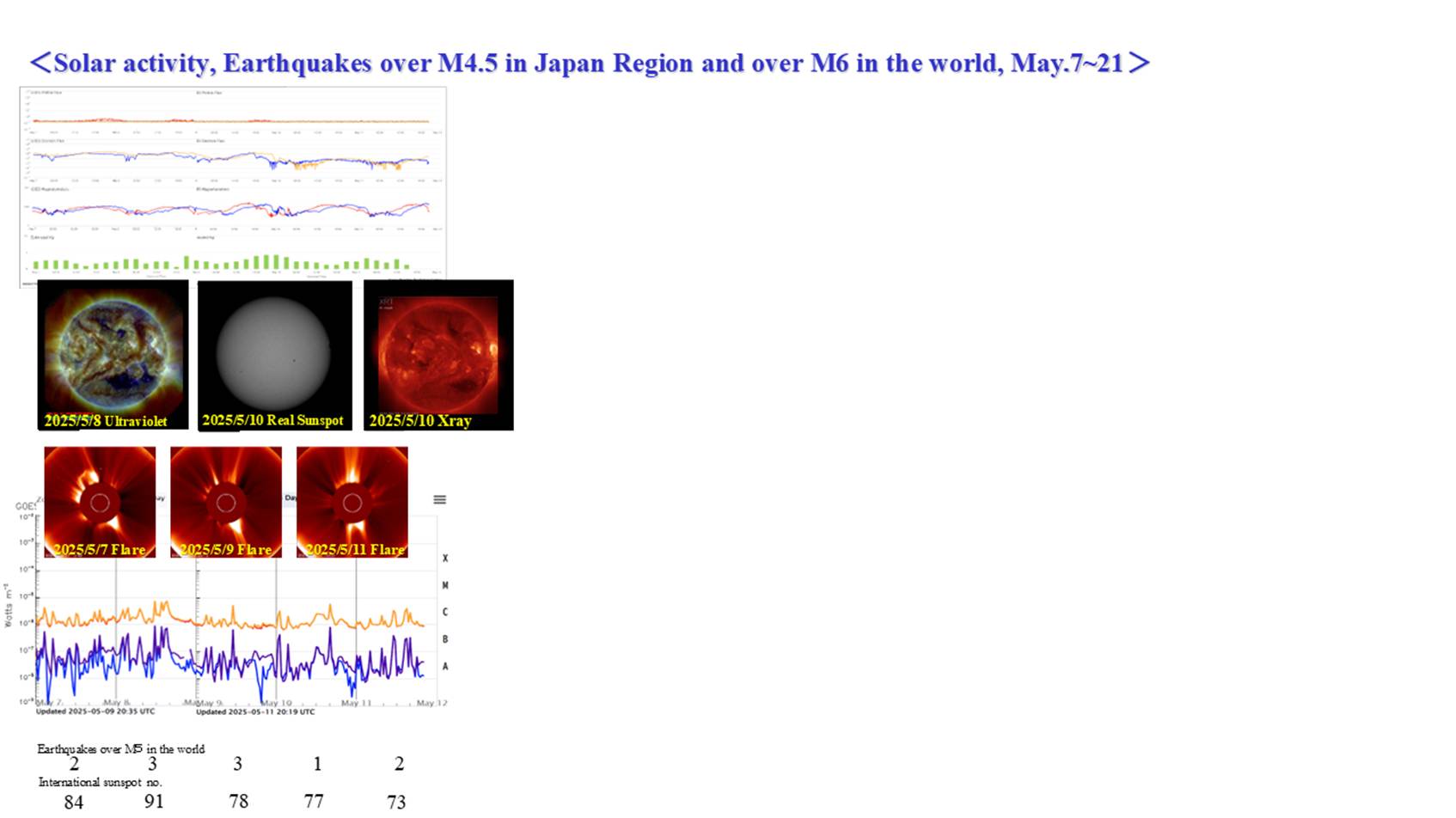Click the B flare class label
Viewport: 1456px width, 818px height.
(445, 639)
